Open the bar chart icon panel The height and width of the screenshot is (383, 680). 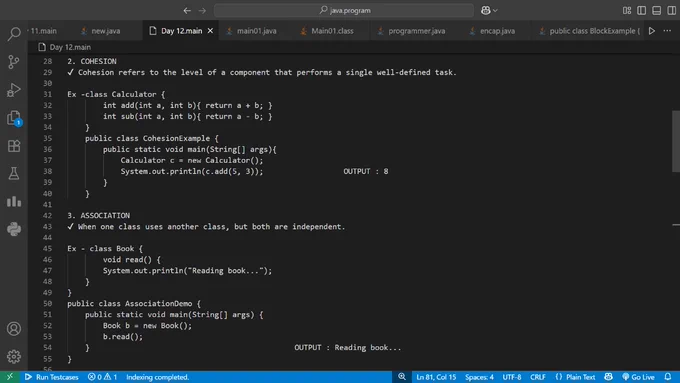[14, 201]
